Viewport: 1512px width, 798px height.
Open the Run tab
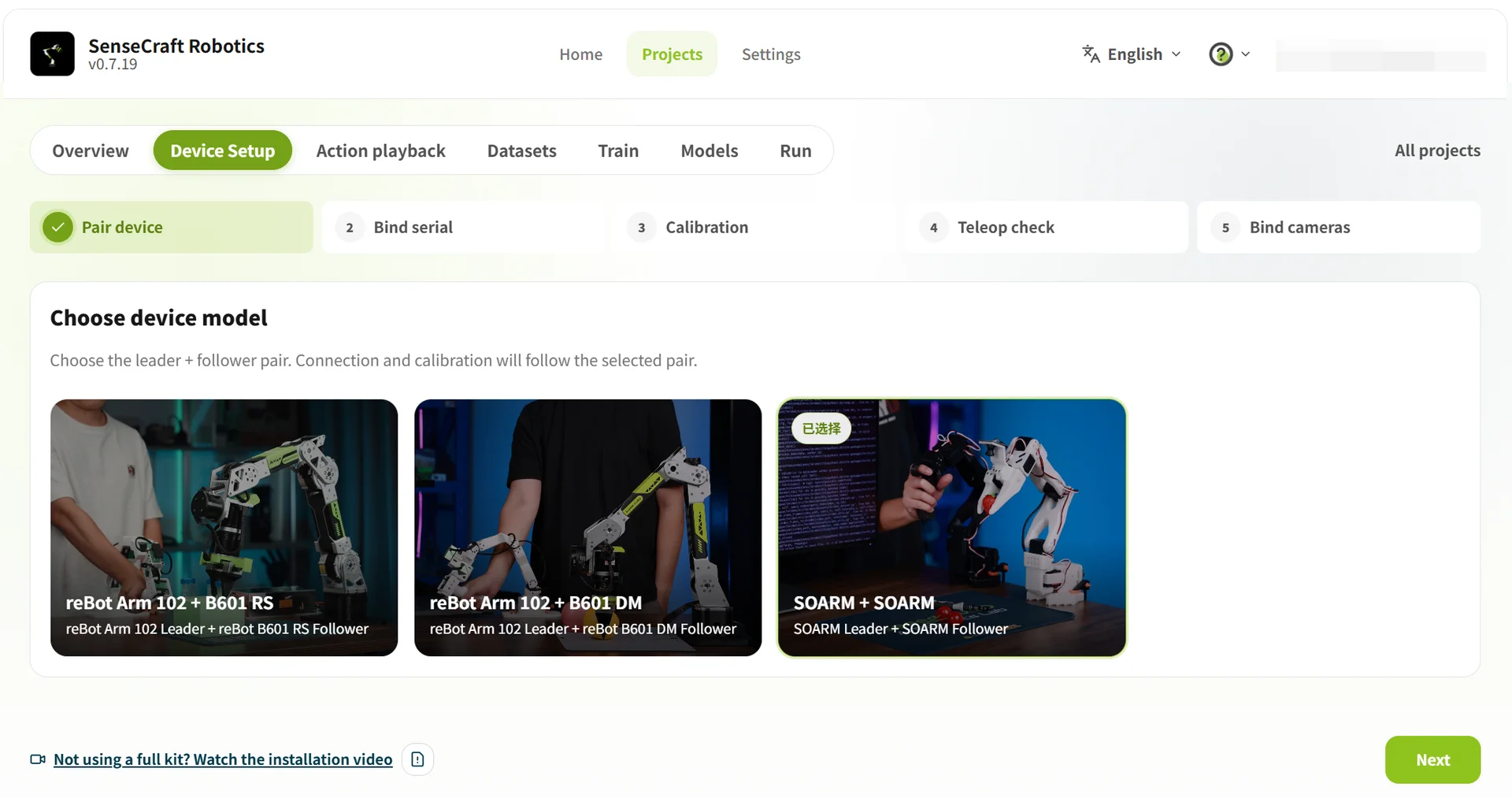tap(795, 150)
